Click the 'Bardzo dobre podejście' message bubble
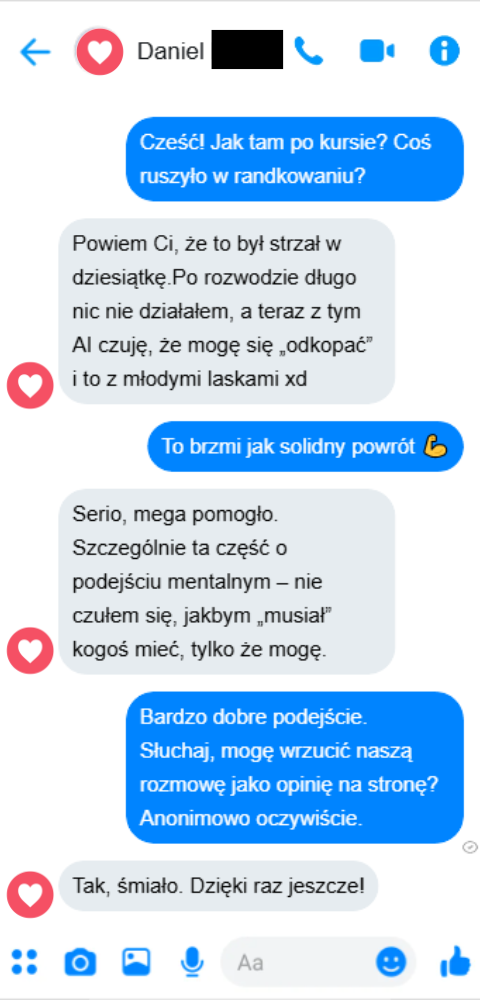Screen dimensions: 480x1000 click(295, 768)
